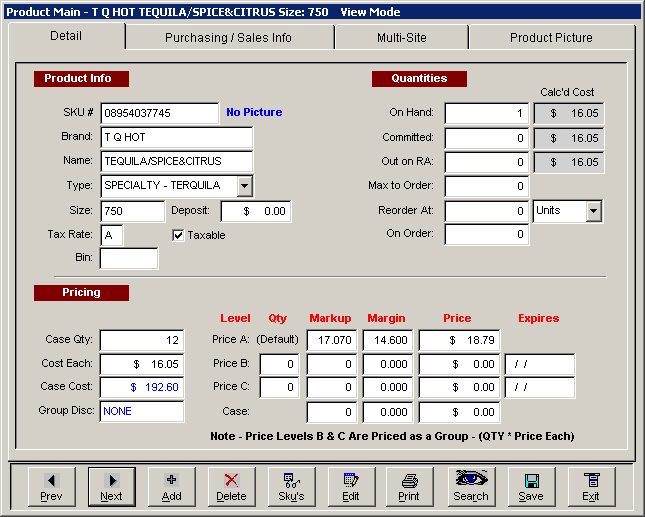Click the Price A Markup field
This screenshot has width=645, height=517.
[x=332, y=340]
